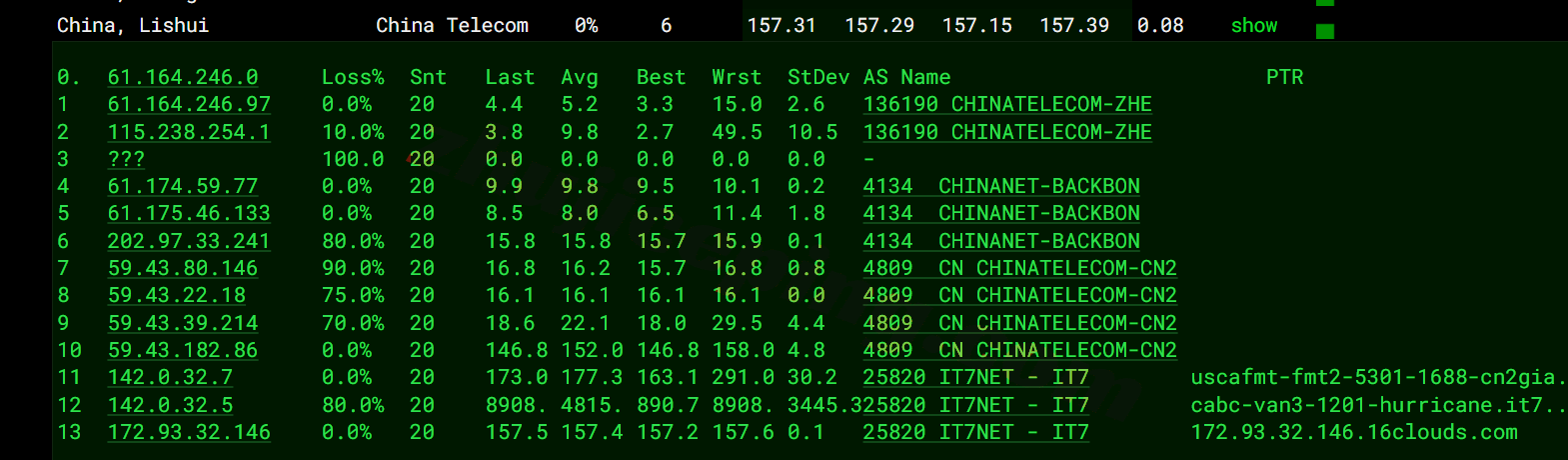This screenshot has width=1568, height=460.
Task: Click the 157.15 latency value
Action: point(977,25)
